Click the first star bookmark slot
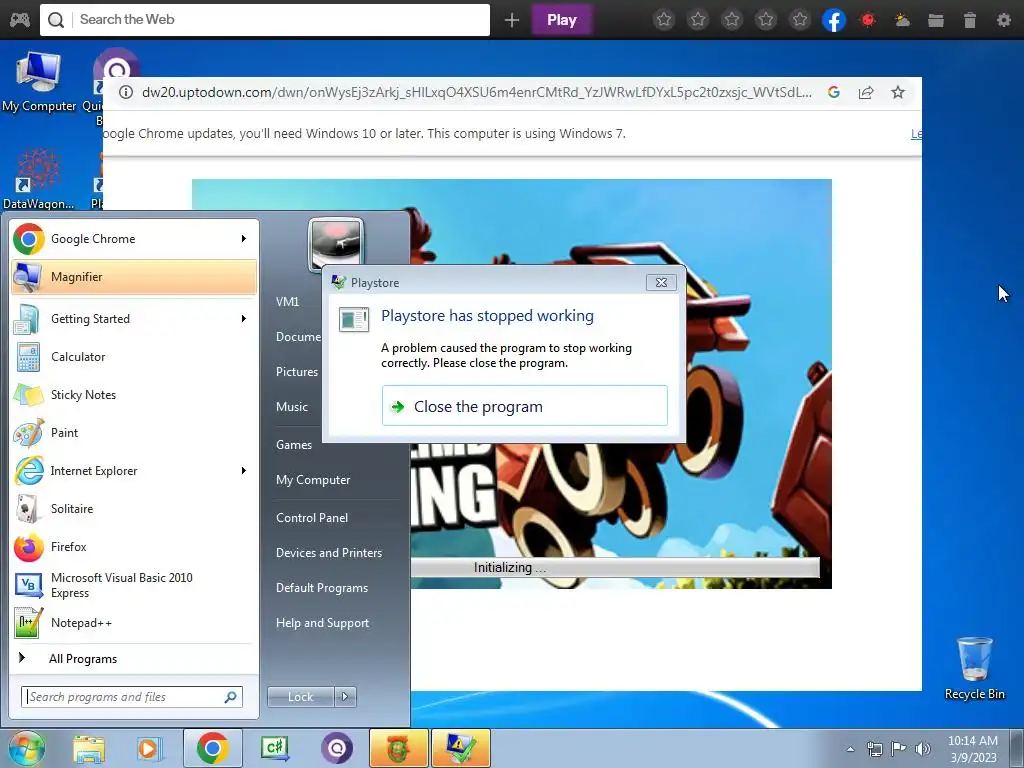Screen dimensions: 1024x768 pos(664,20)
